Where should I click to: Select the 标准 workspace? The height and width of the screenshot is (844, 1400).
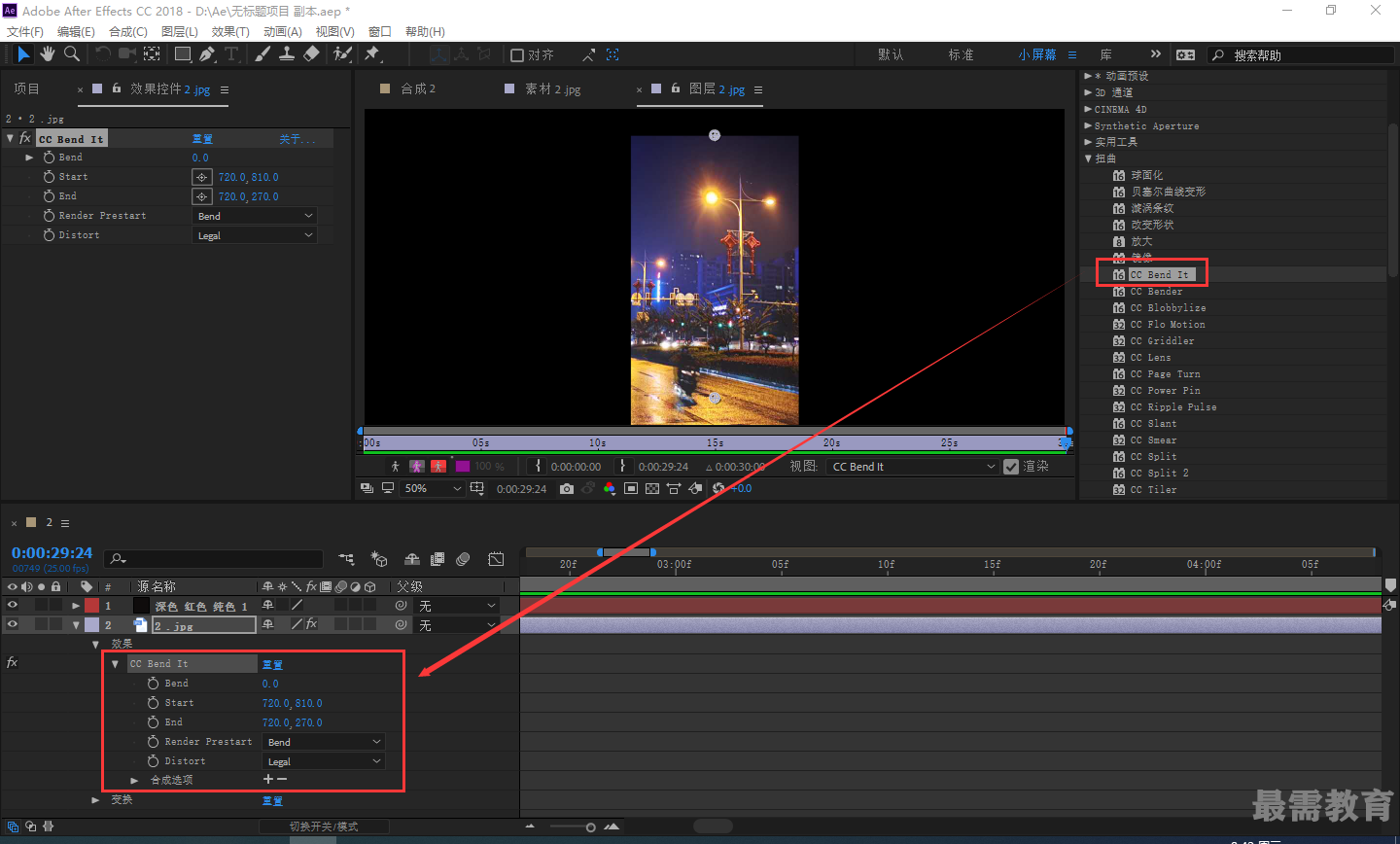coord(962,54)
